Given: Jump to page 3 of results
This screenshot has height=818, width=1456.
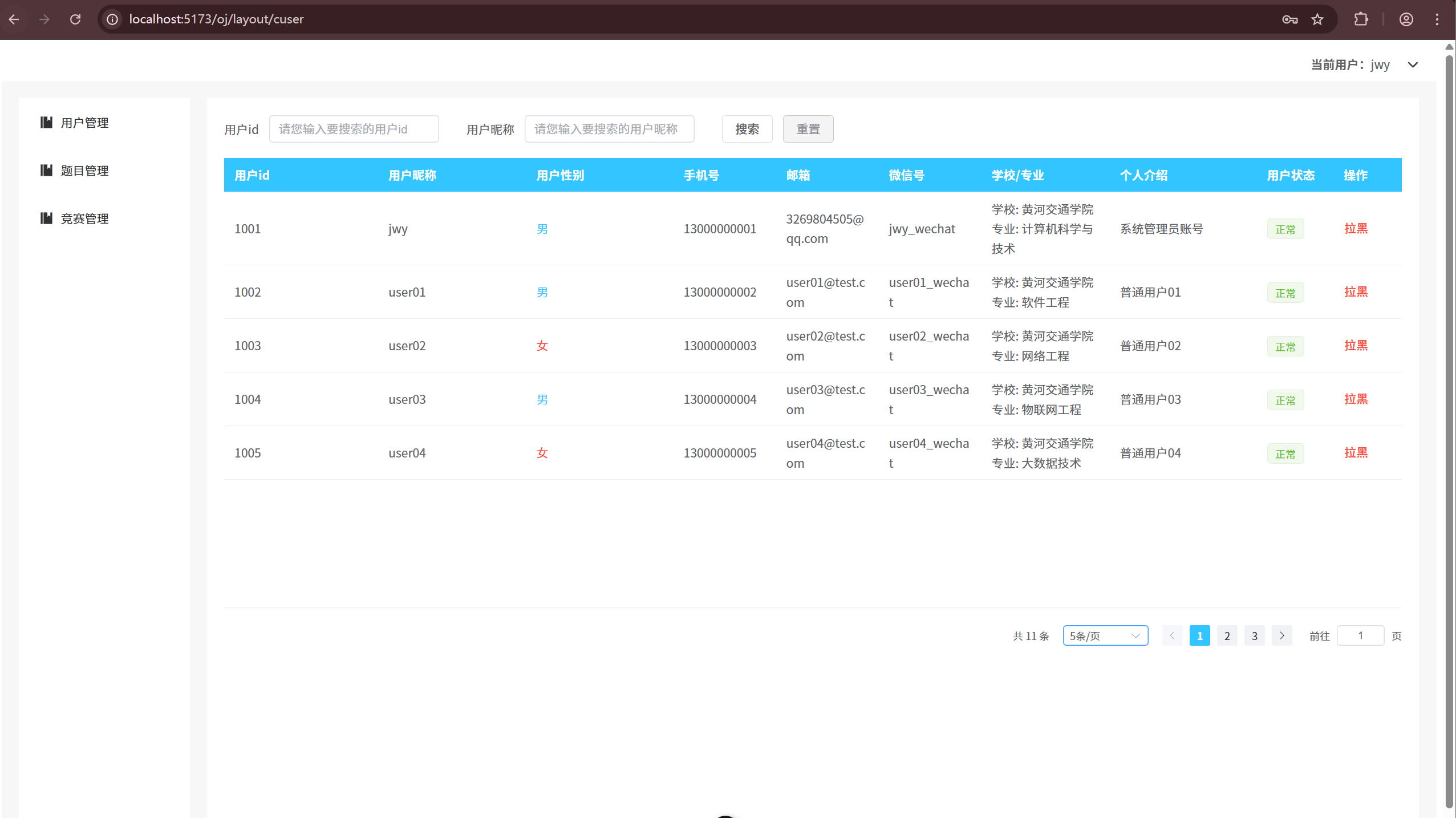Looking at the screenshot, I should tap(1254, 635).
